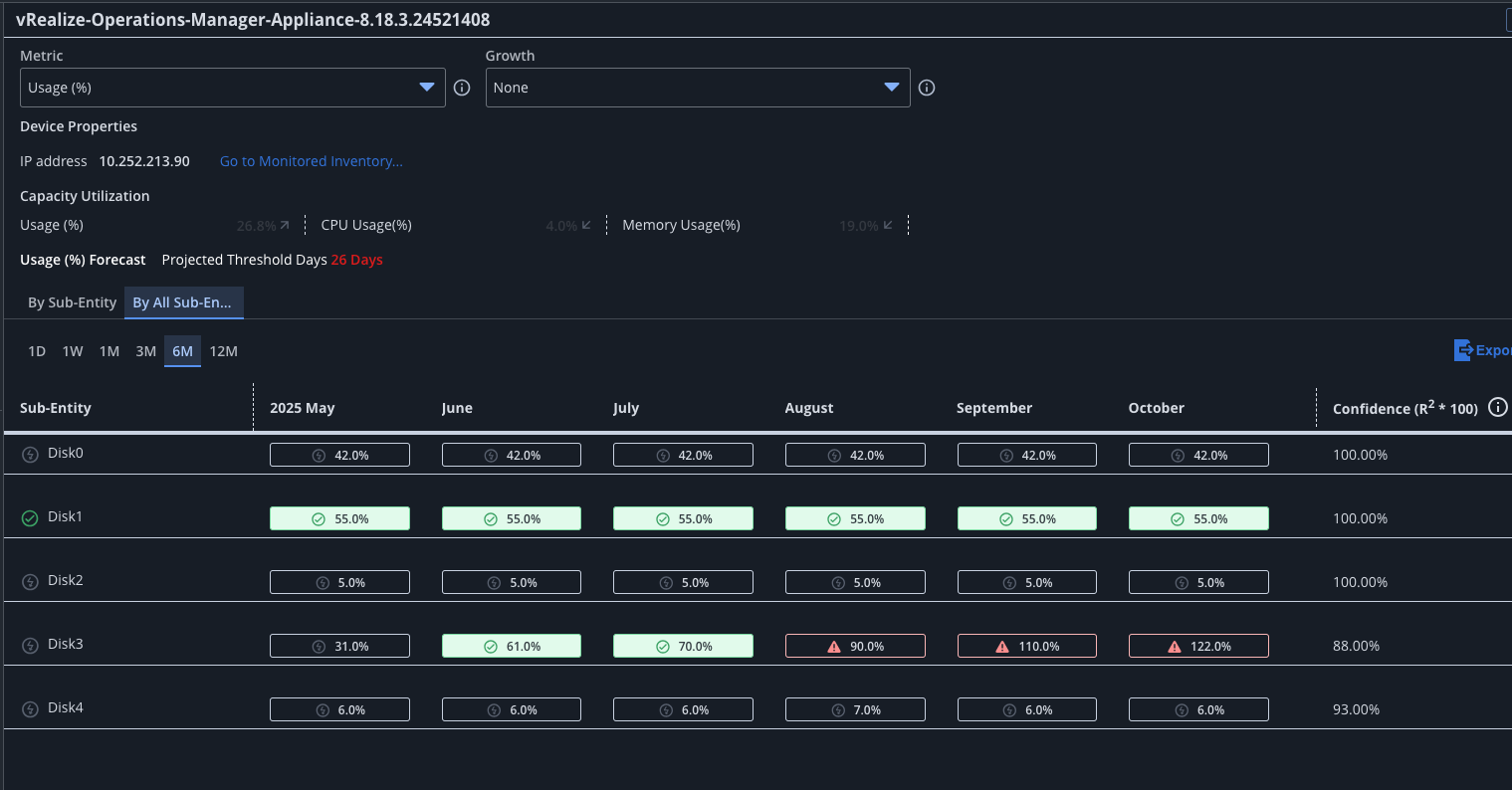Switch to the By Sub-Entity tab
The height and width of the screenshot is (790, 1512).
[x=71, y=302]
